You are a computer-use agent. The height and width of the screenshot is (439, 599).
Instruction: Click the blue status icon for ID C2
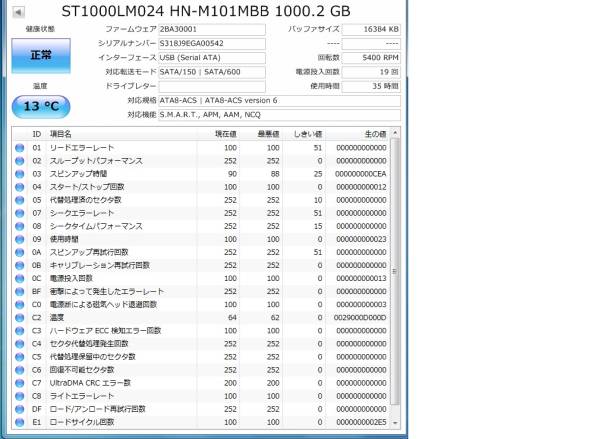click(19, 318)
